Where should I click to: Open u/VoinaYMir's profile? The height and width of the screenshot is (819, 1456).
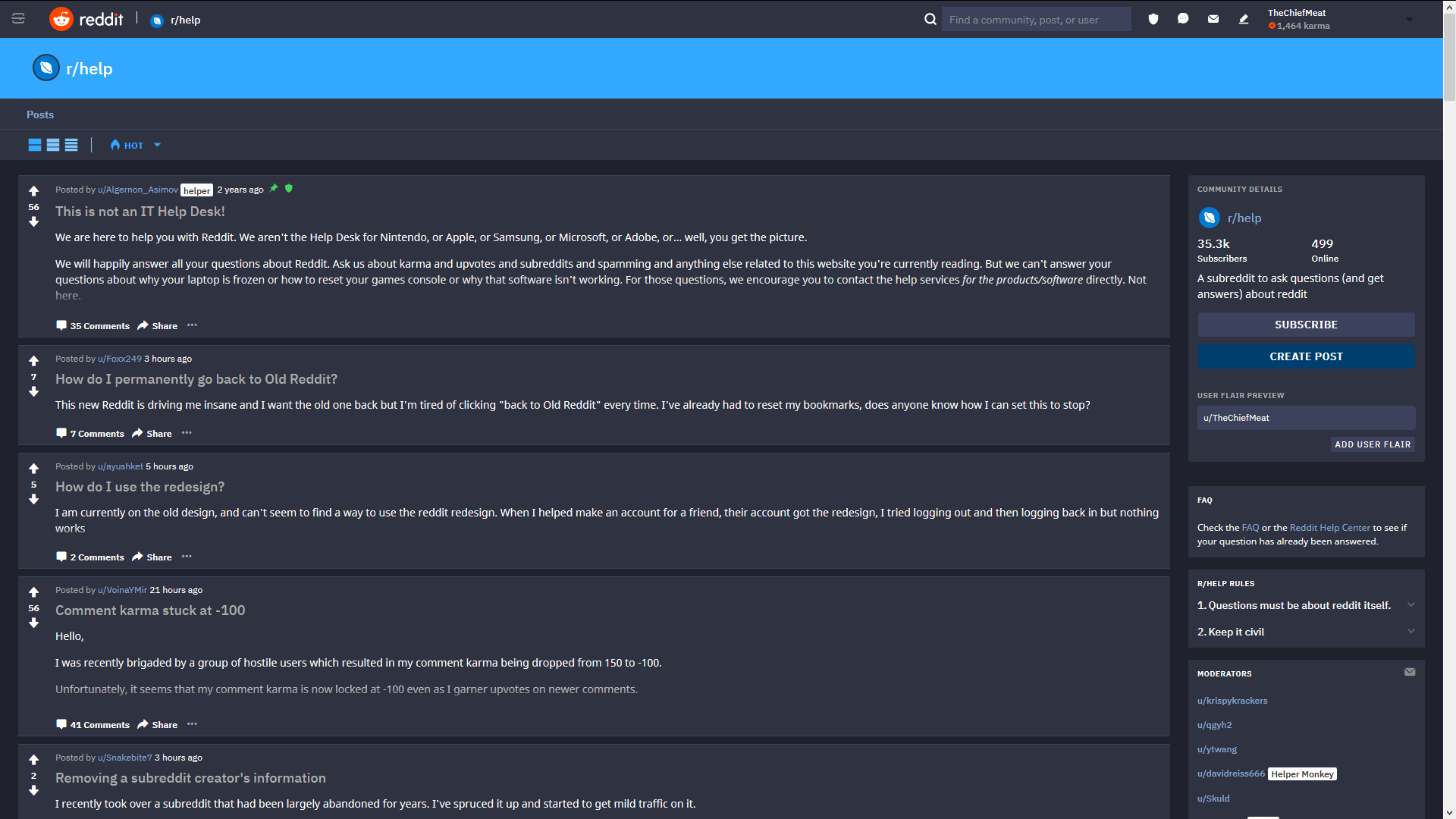coord(122,590)
